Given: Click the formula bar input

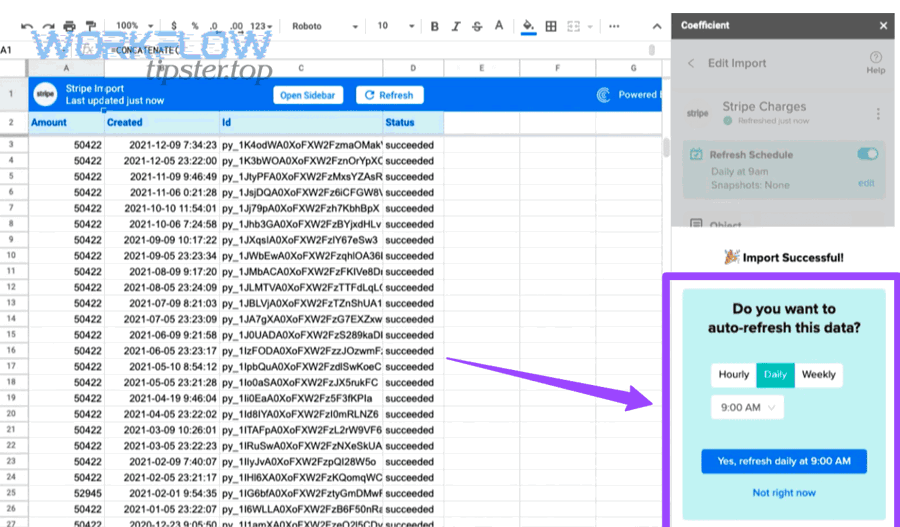Looking at the screenshot, I should tap(379, 50).
